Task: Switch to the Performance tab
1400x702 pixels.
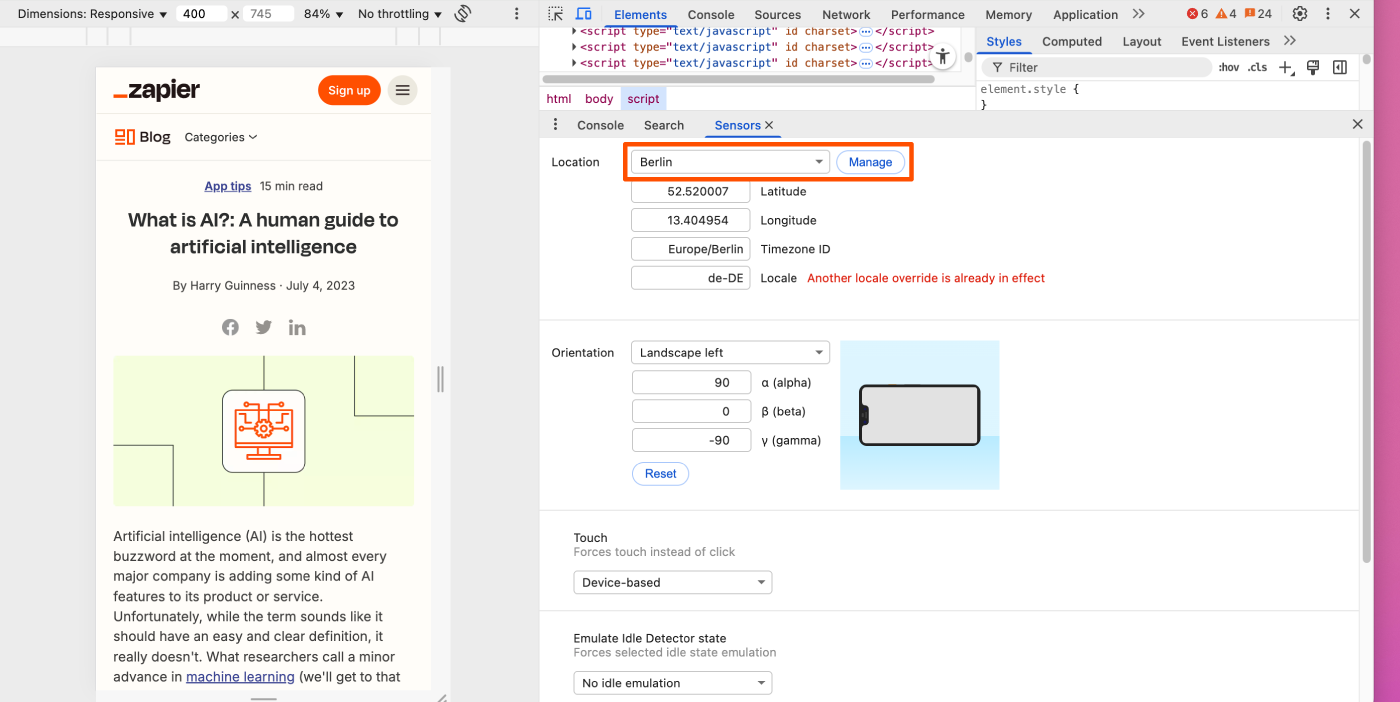Action: (x=928, y=14)
